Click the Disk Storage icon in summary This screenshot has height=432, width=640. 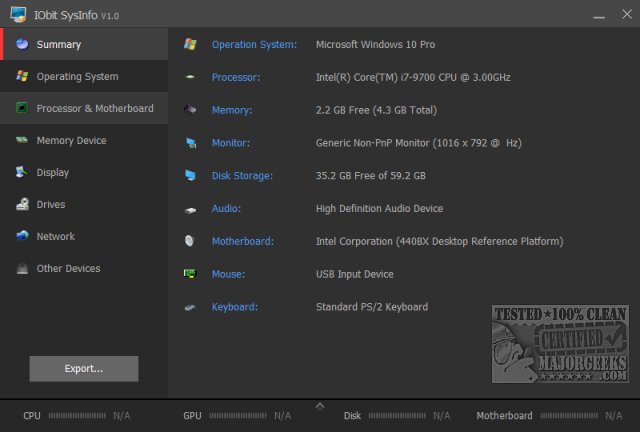pos(190,175)
